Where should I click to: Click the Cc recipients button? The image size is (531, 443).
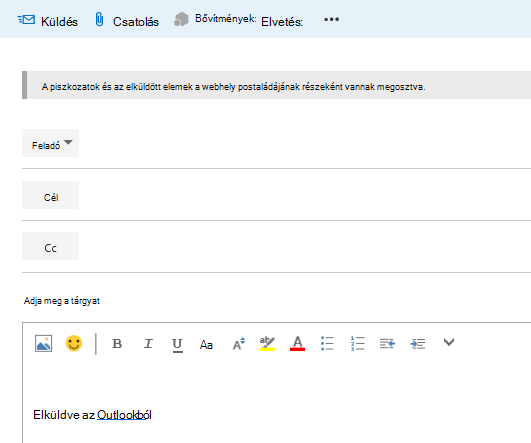click(x=50, y=246)
